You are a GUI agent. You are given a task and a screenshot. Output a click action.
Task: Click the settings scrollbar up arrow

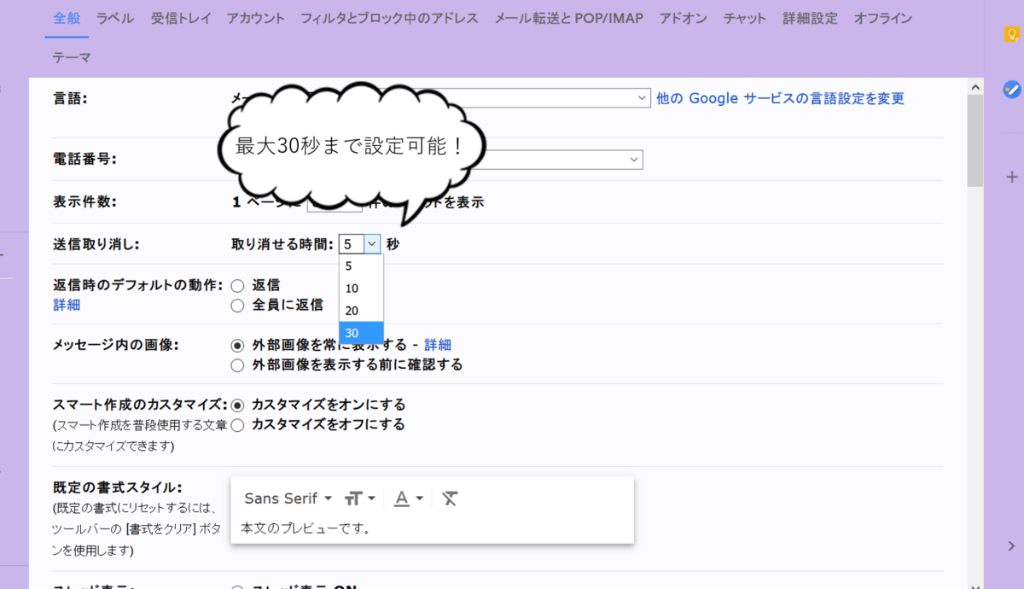pos(976,87)
